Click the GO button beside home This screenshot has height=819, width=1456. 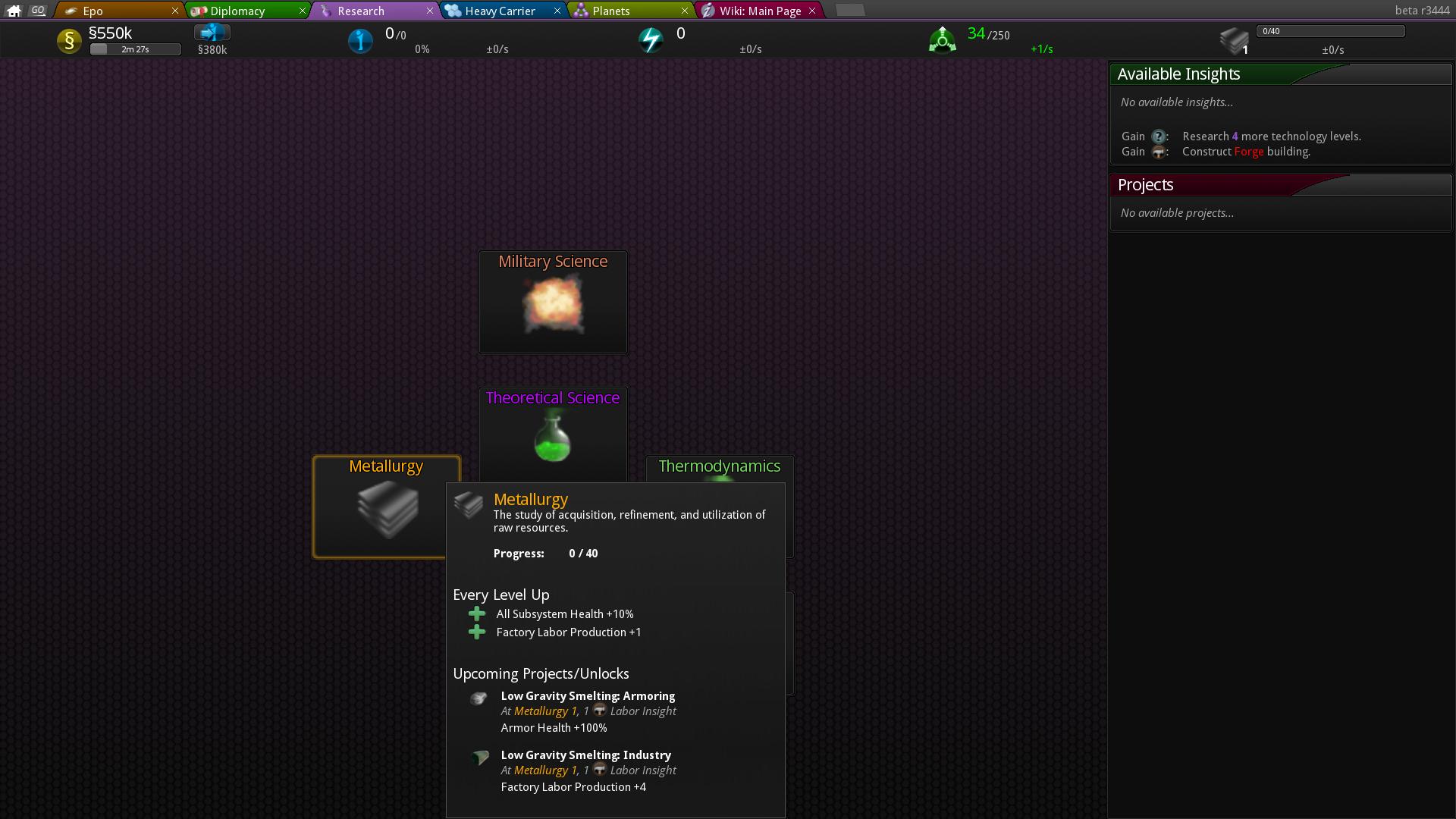coord(38,11)
